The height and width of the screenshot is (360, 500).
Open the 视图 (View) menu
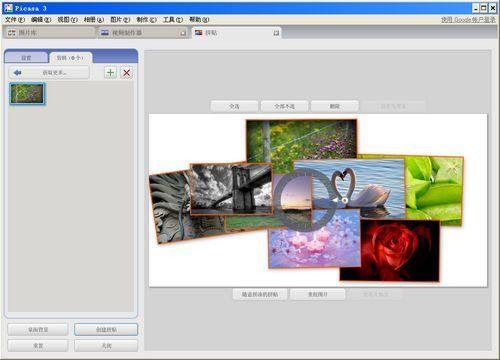[67, 20]
